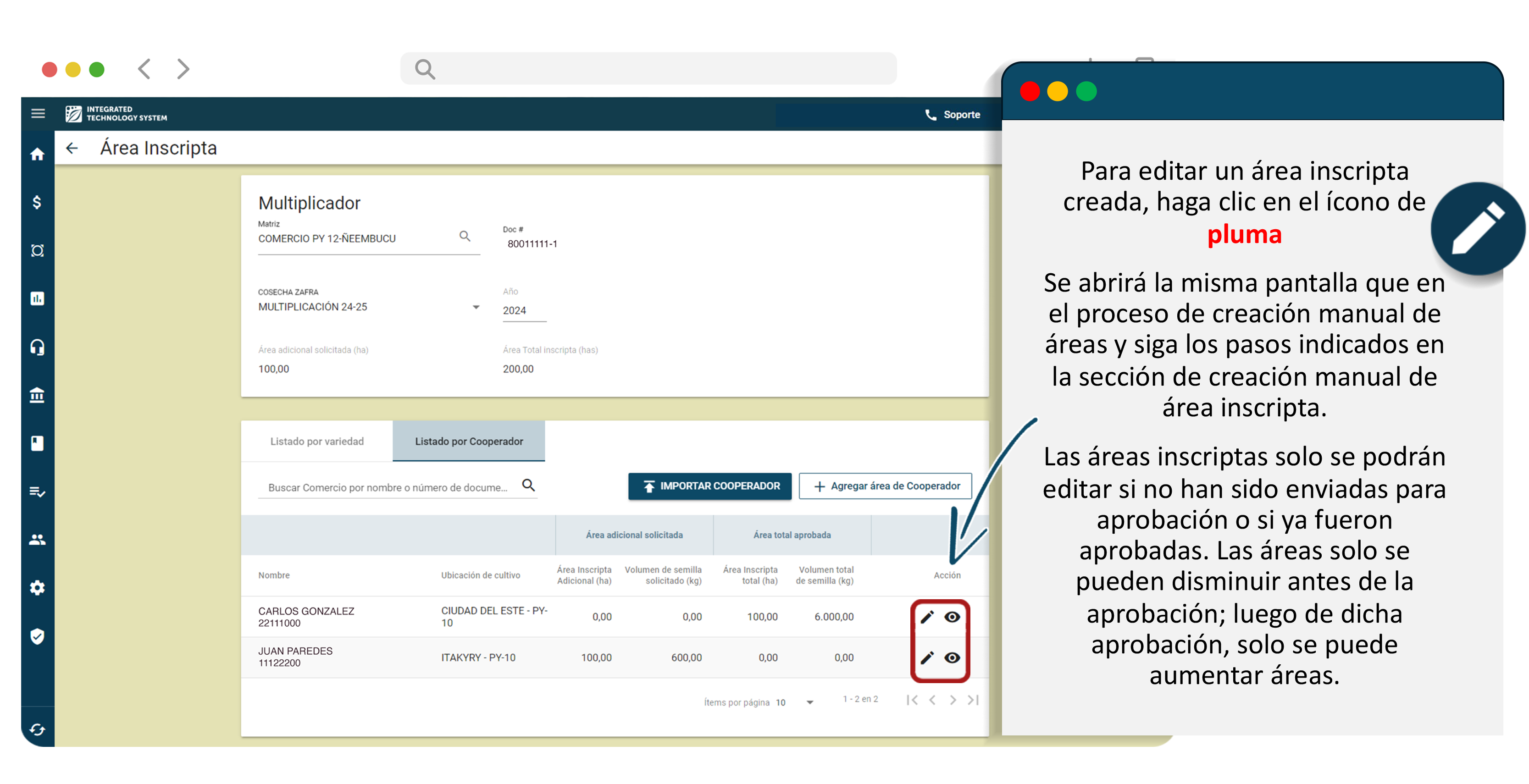Click the sync arrows icon at sidebar bottom
This screenshot has width=1529, height=784.
click(x=38, y=729)
